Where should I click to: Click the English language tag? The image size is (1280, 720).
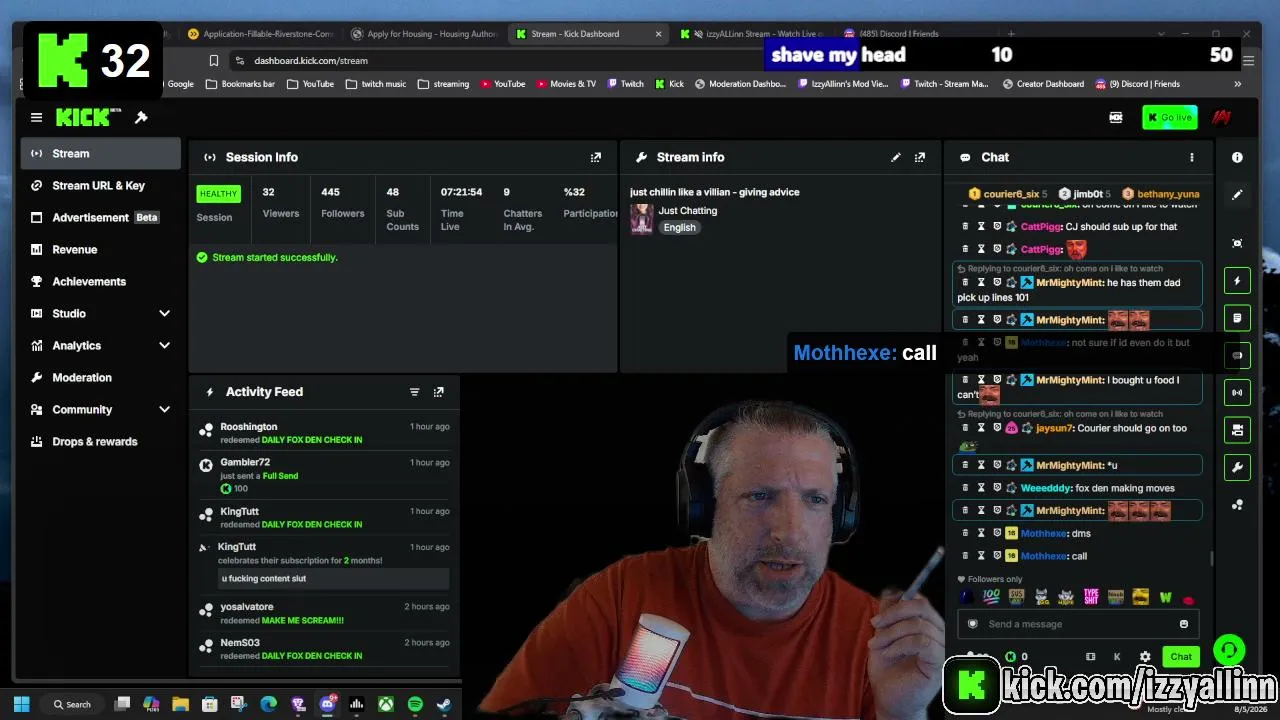[679, 227]
